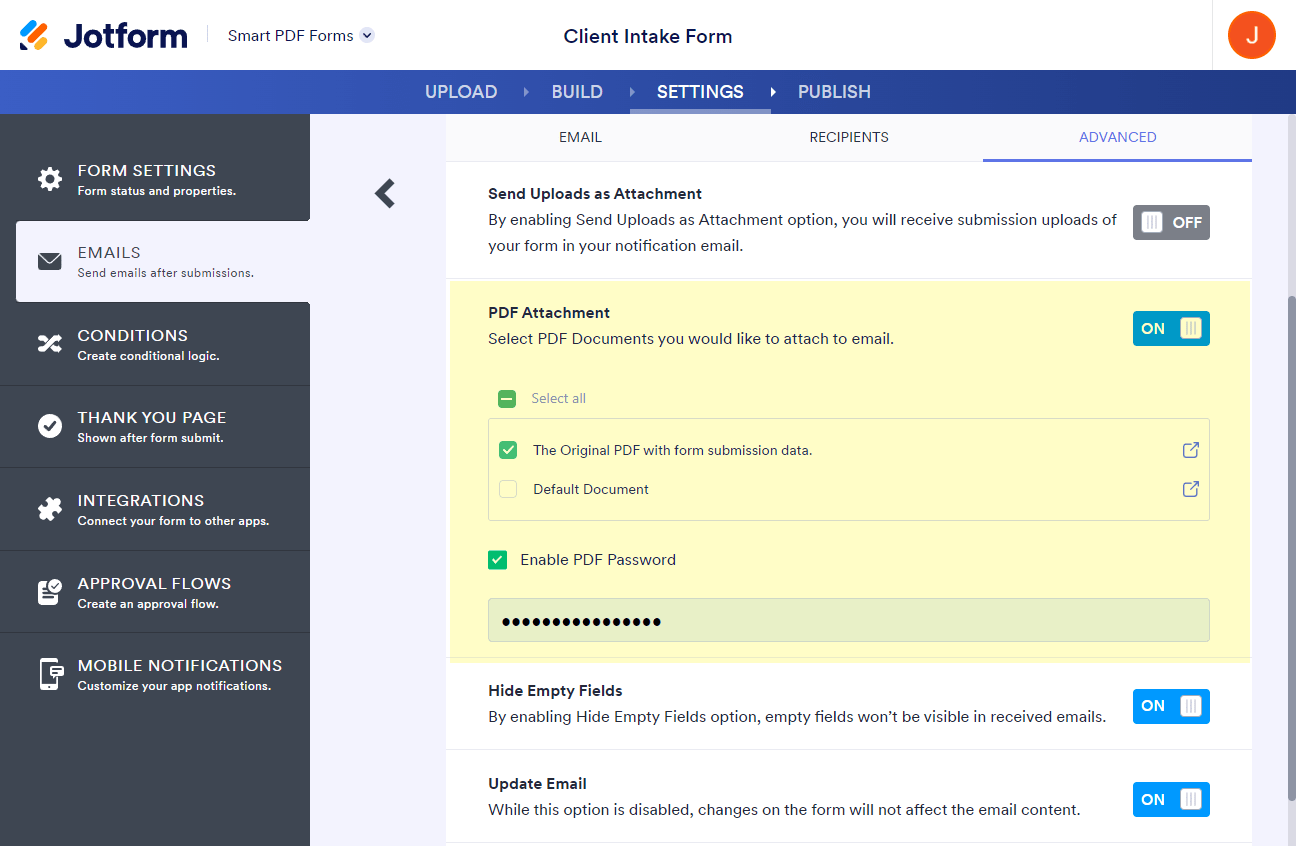Go back using the left chevron arrow
This screenshot has width=1296, height=846.
pos(385,193)
